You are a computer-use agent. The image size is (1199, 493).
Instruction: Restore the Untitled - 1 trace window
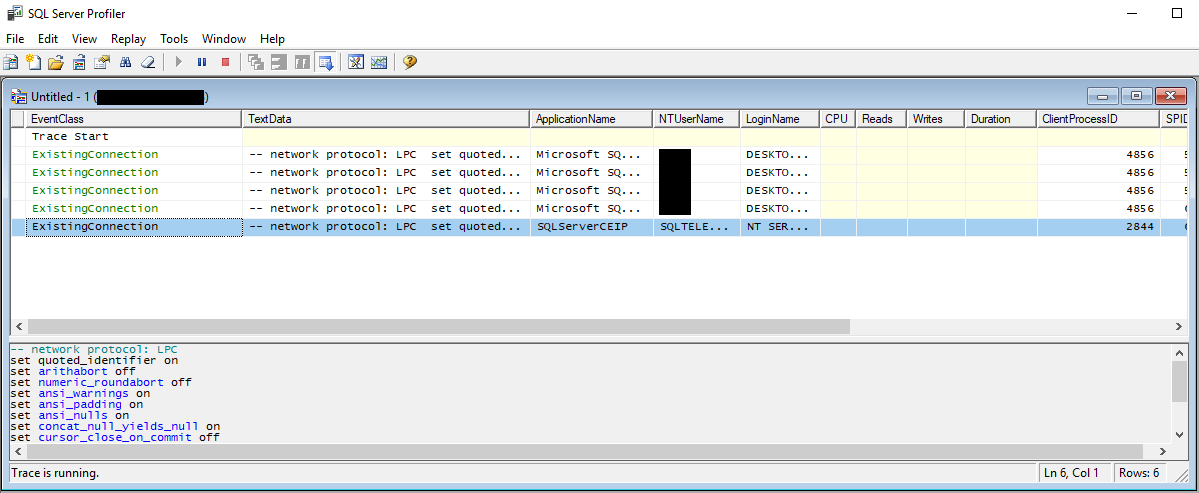point(1136,96)
